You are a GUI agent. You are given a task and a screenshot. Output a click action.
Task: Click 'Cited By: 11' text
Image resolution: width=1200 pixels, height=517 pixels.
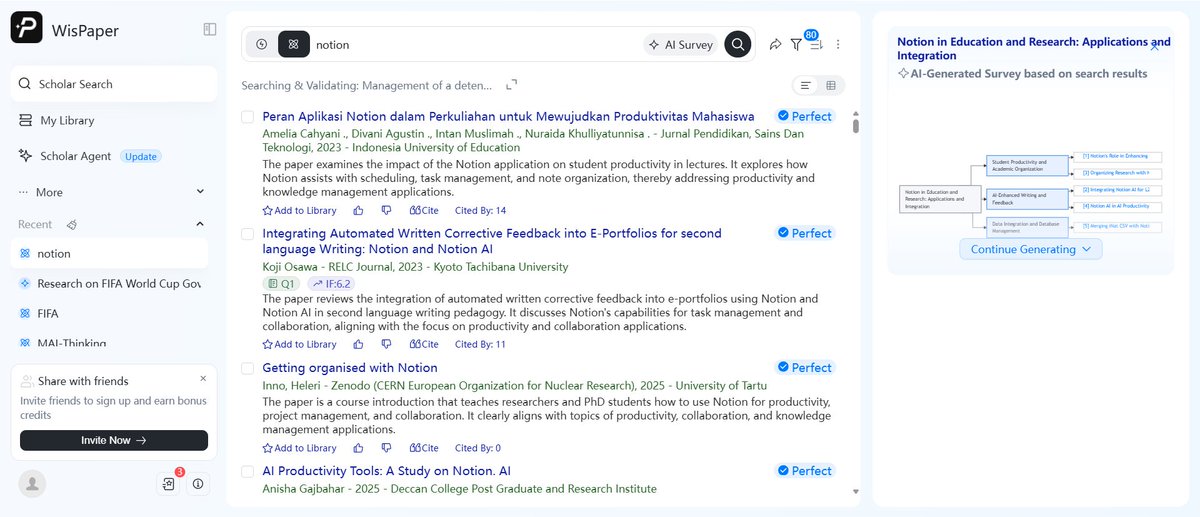[481, 344]
